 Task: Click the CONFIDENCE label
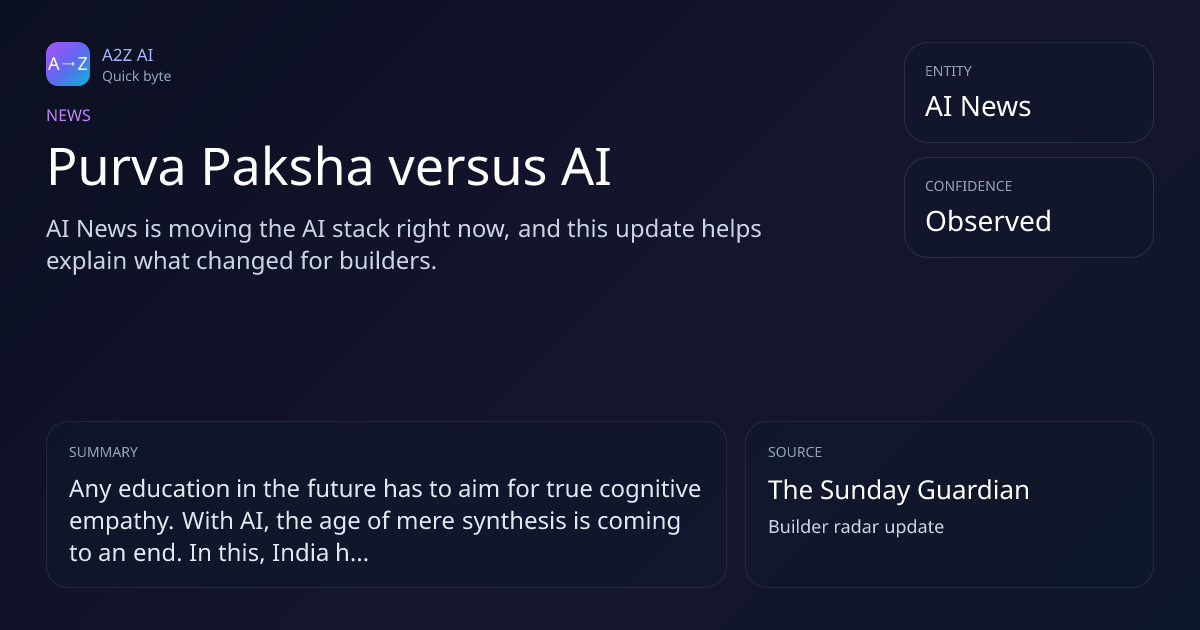coord(968,186)
